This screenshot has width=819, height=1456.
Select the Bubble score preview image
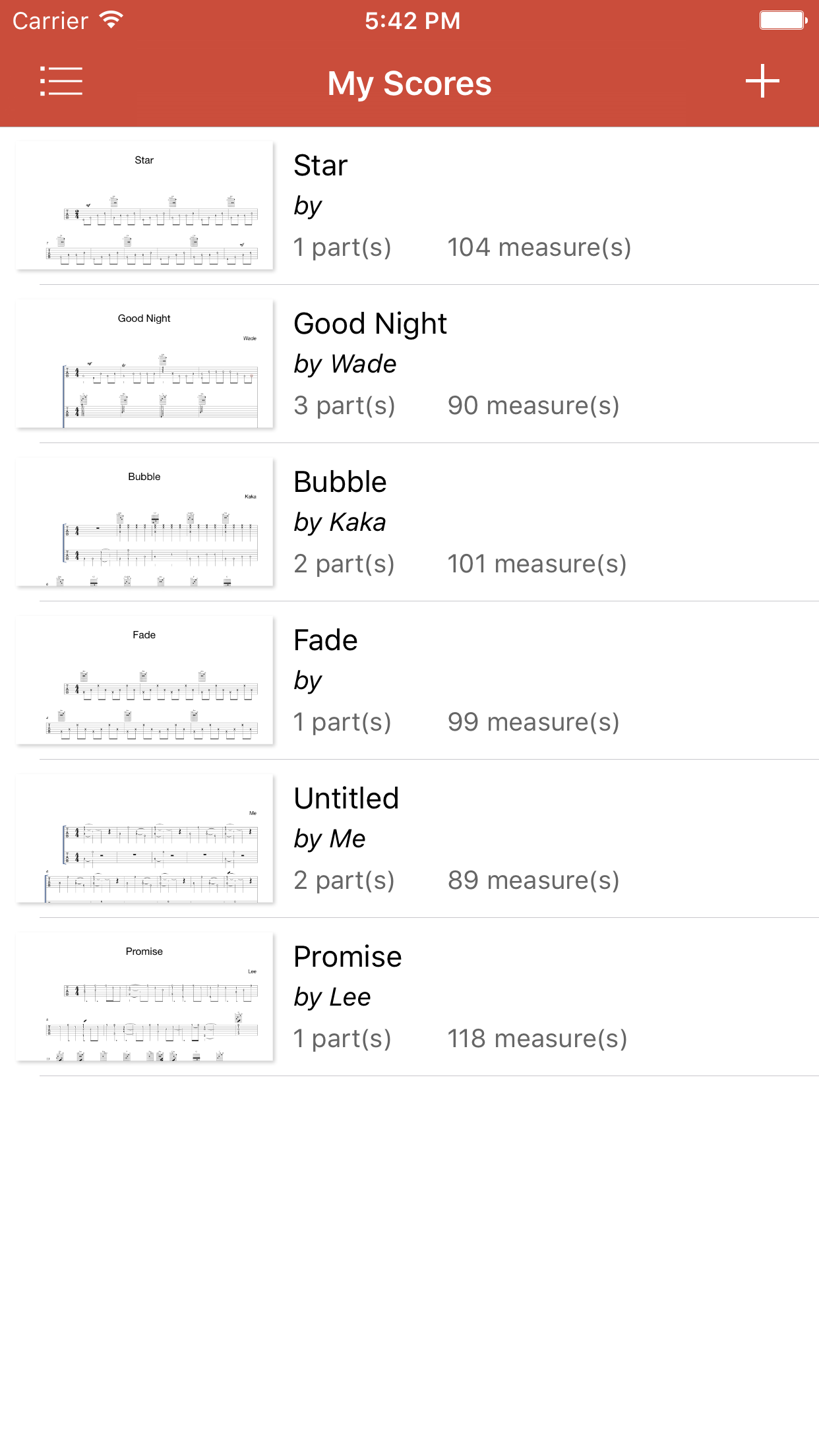(144, 522)
